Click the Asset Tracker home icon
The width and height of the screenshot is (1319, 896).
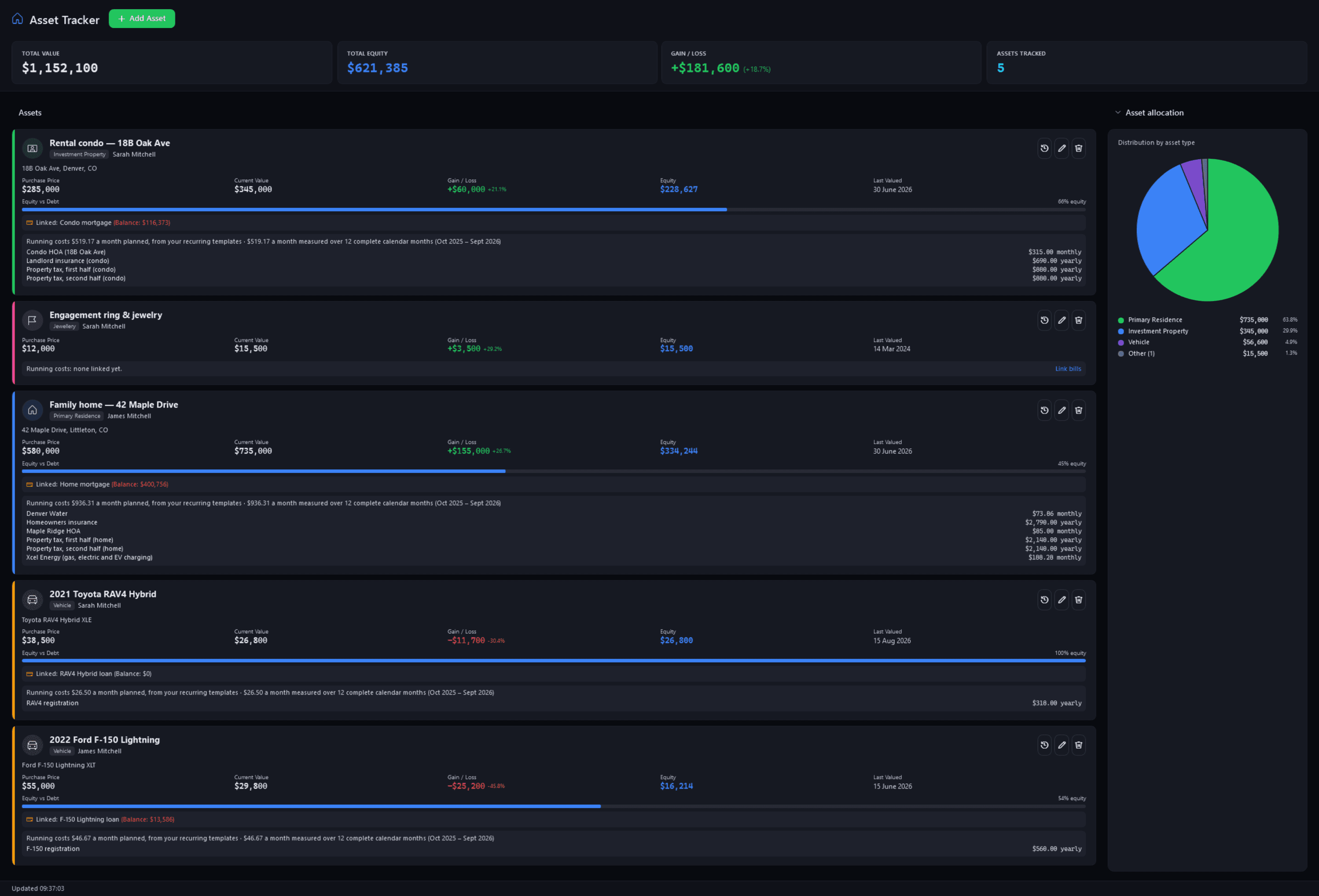(18, 19)
